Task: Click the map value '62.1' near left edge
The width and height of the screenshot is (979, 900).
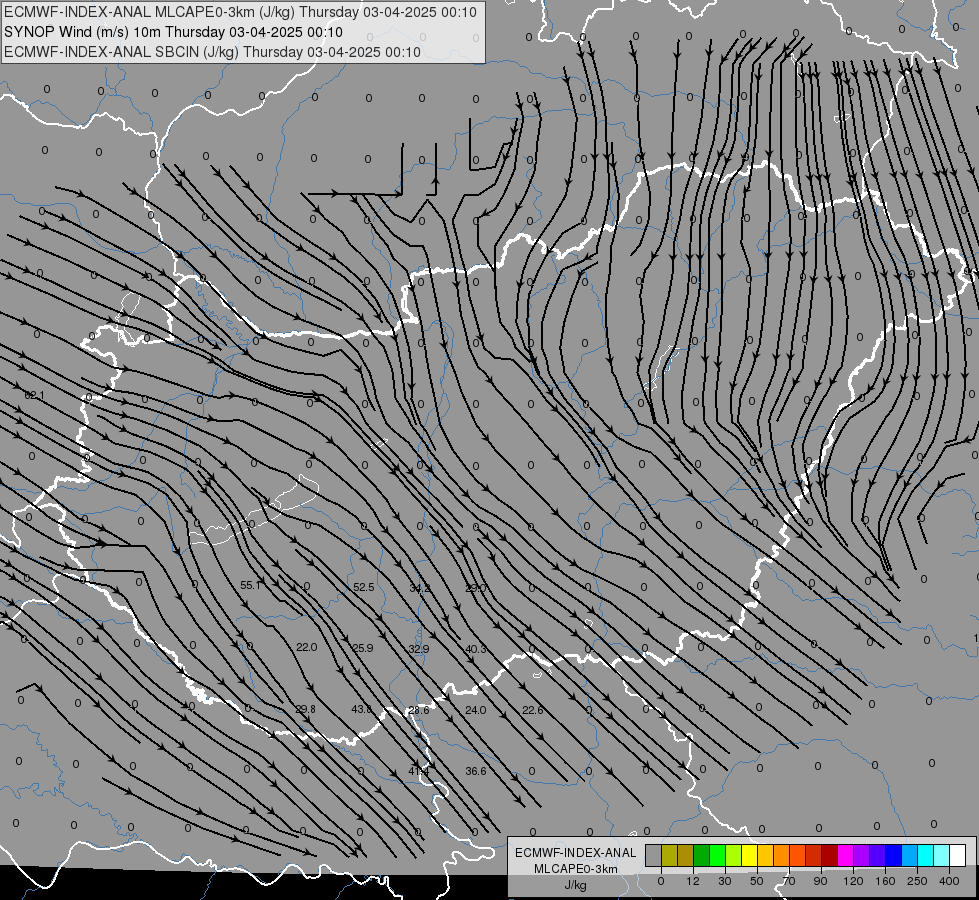Action: click(34, 395)
